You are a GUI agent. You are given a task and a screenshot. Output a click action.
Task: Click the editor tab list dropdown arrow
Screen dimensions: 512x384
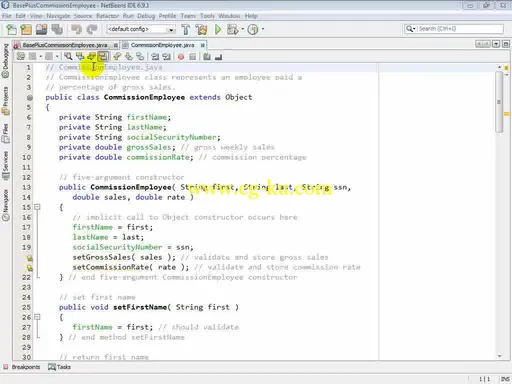[496, 44]
